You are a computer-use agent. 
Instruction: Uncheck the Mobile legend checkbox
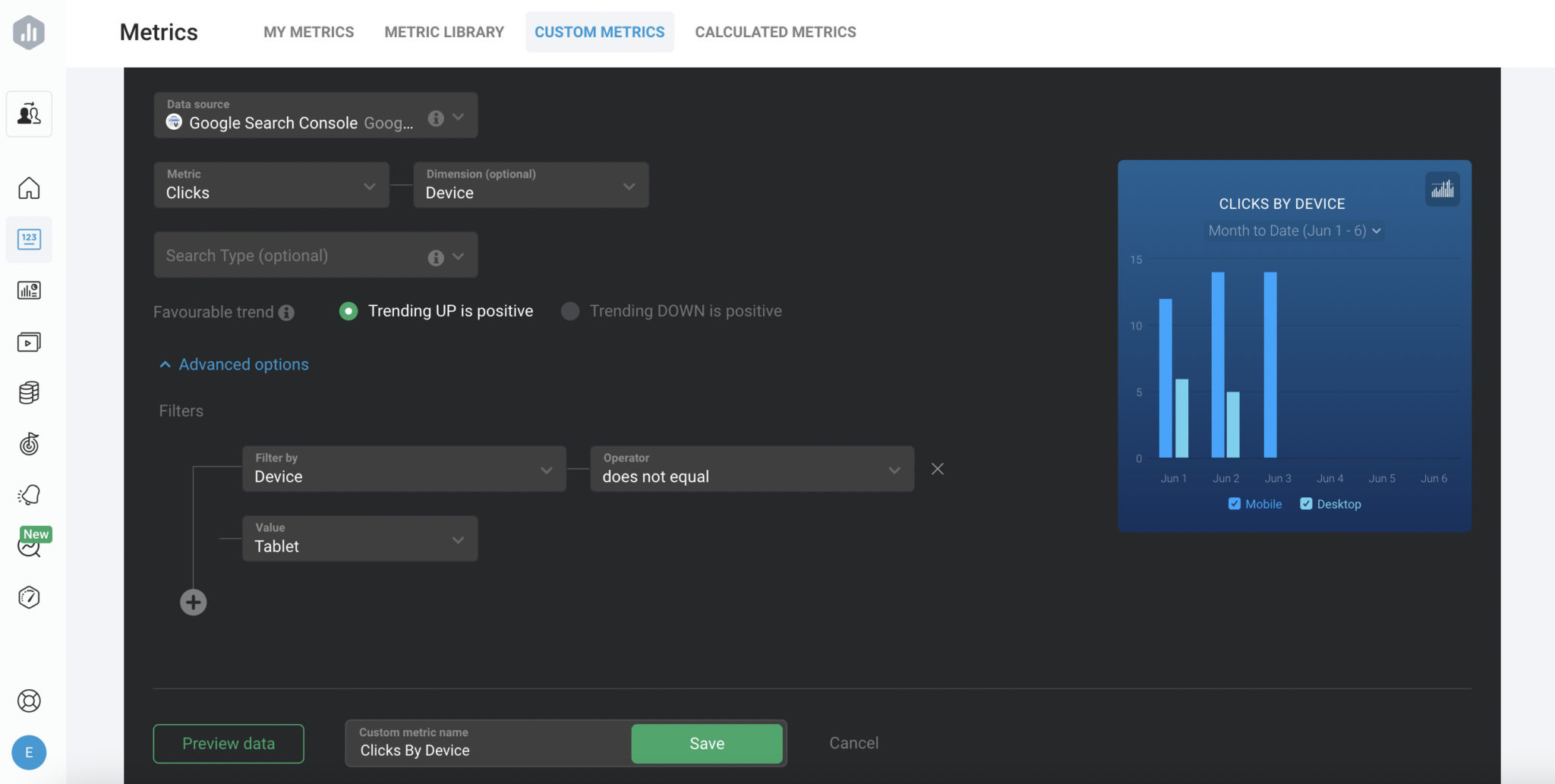coord(1234,503)
